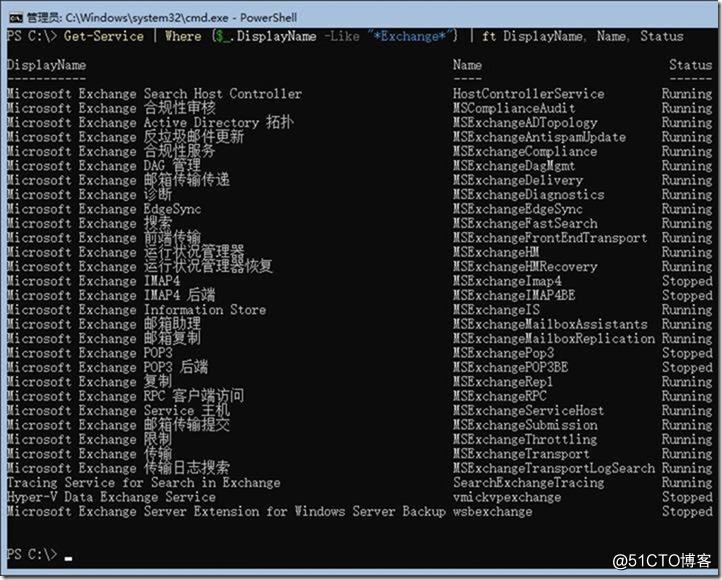The image size is (722, 580).
Task: Select 'MSExchangeImap4' name cell
Action: pyautogui.click(x=507, y=281)
